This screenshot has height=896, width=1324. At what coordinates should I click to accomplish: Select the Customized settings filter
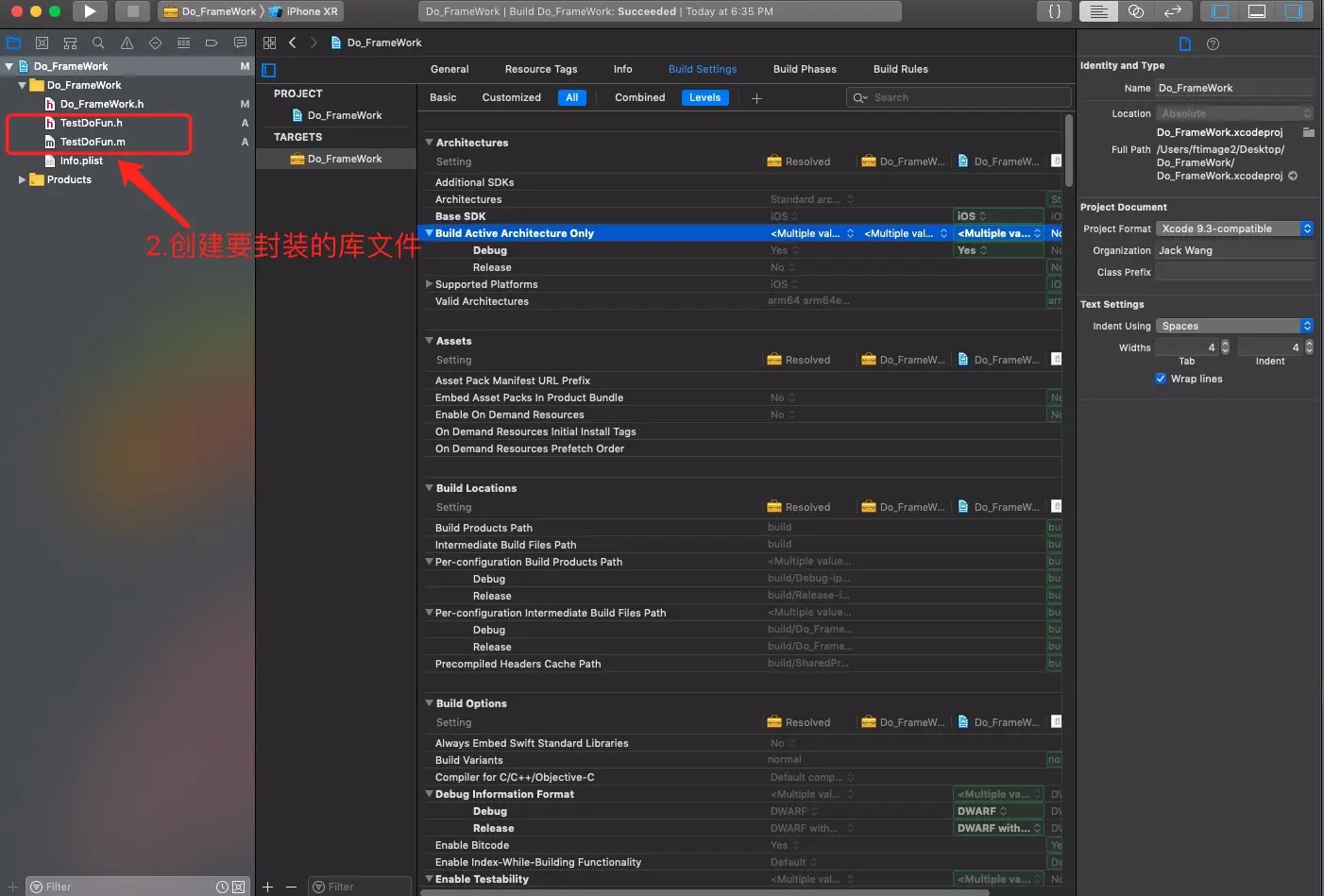[x=511, y=97]
